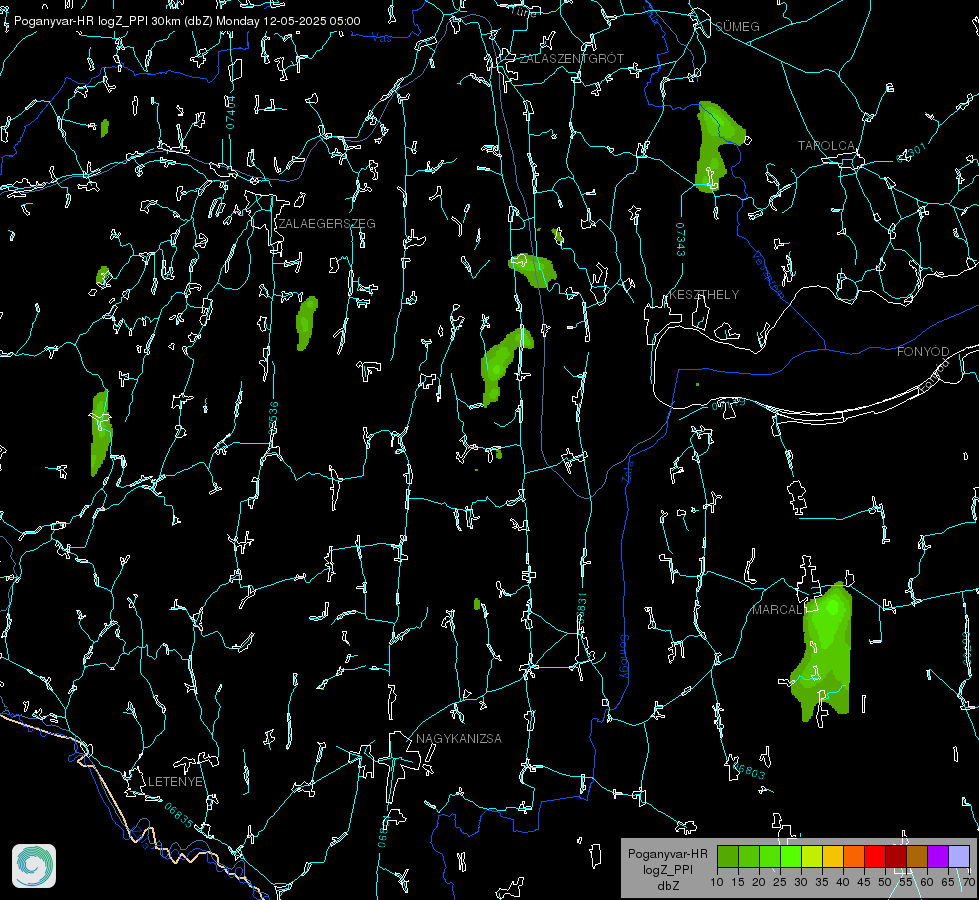Image resolution: width=979 pixels, height=900 pixels.
Task: Select the MARCALI town label
Action: pos(779,610)
